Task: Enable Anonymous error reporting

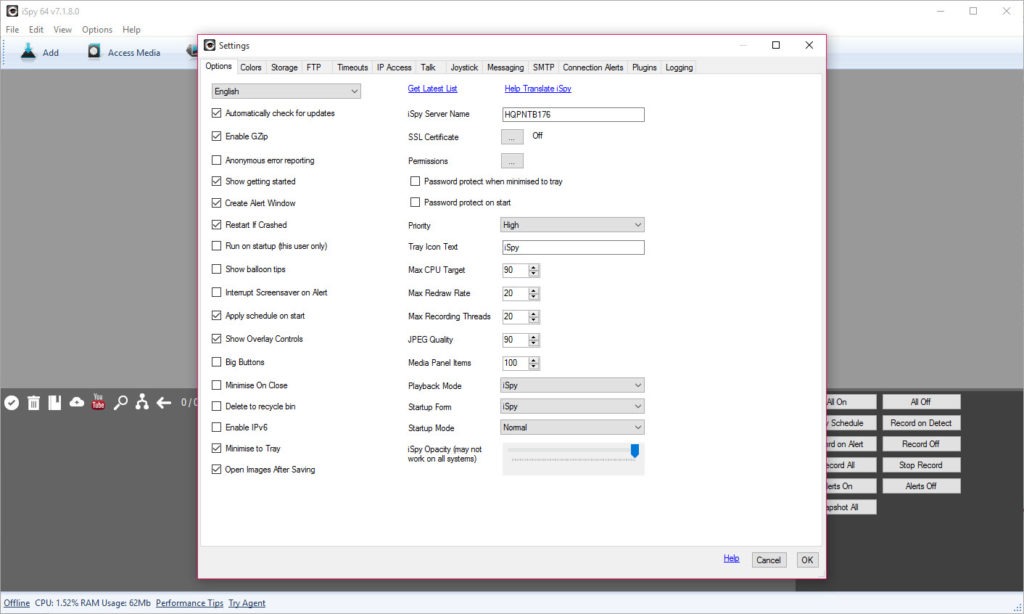Action: [x=216, y=160]
